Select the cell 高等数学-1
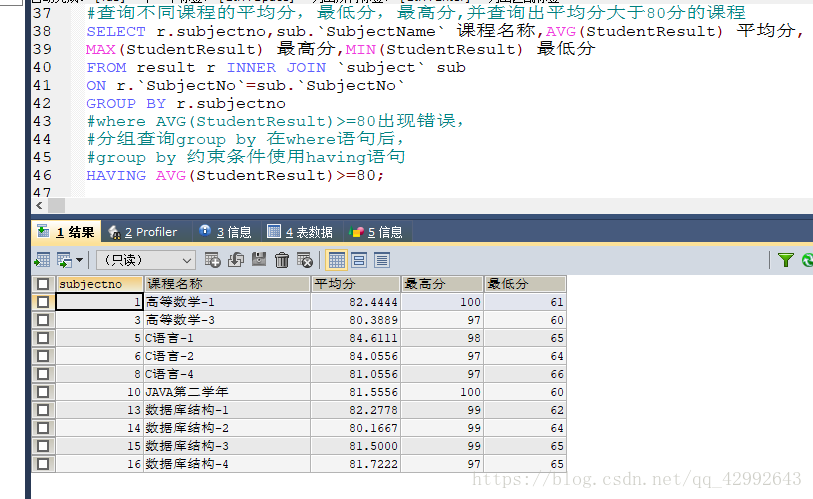Image resolution: width=813 pixels, height=499 pixels. (x=227, y=302)
